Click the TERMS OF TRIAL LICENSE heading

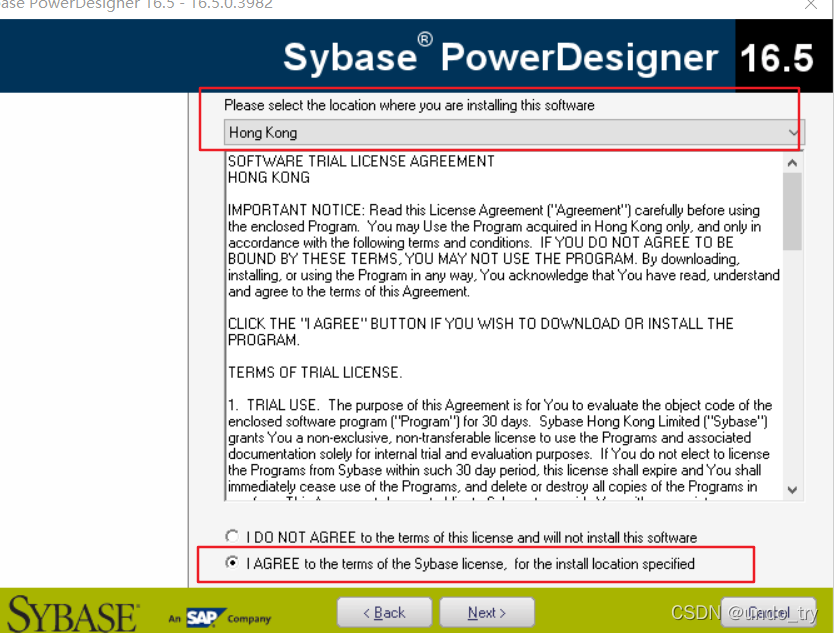pos(315,372)
